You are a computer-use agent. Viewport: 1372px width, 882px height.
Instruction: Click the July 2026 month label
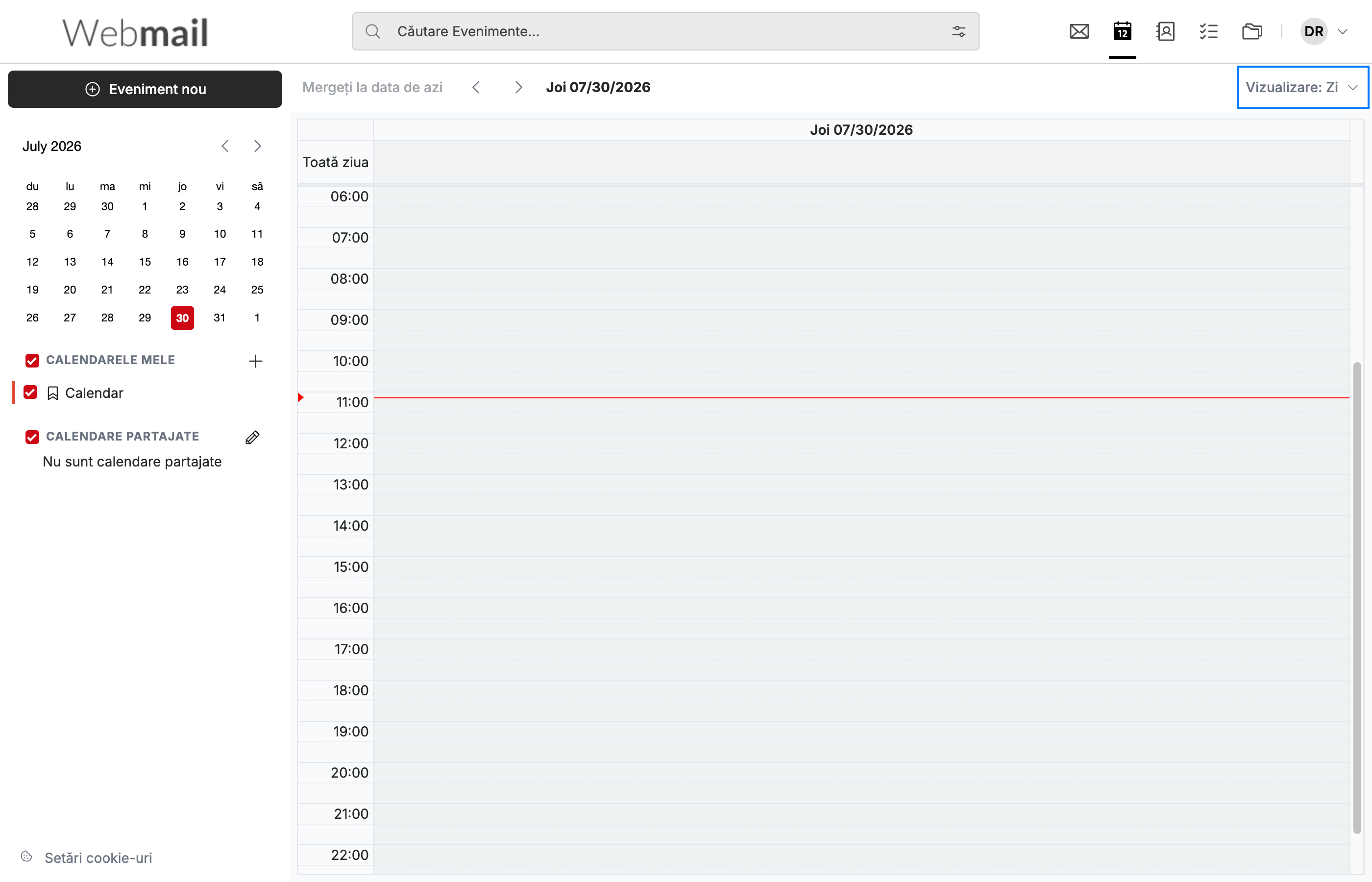pos(52,146)
